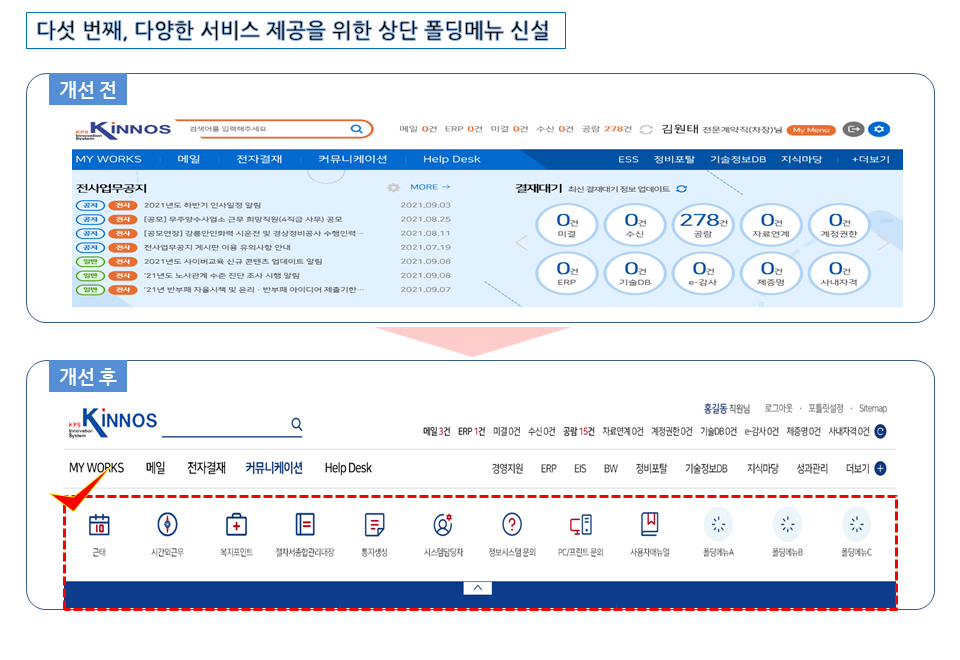Select 전자결재 in the upper blue menu bar

click(259, 159)
